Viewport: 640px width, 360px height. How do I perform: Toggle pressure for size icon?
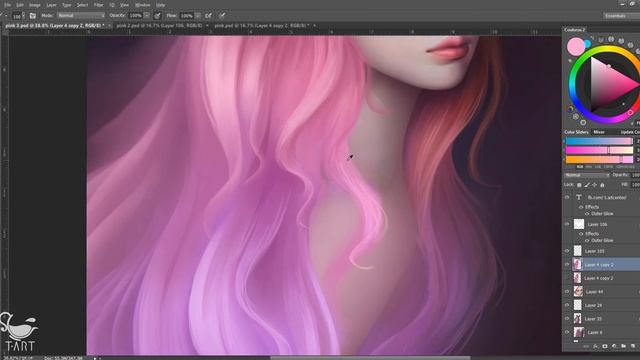[222, 16]
